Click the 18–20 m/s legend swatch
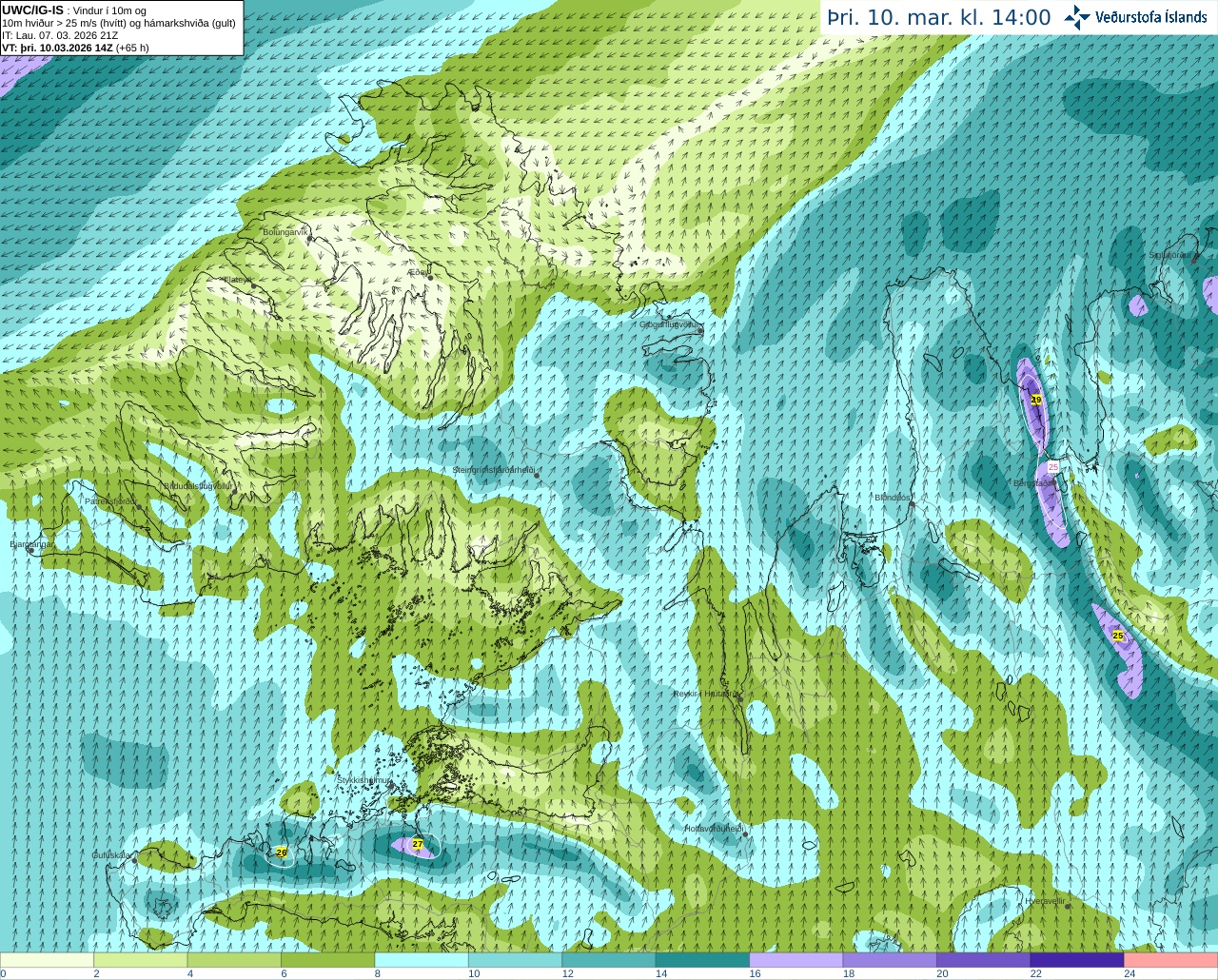The width and height of the screenshot is (1218, 980). point(891,959)
